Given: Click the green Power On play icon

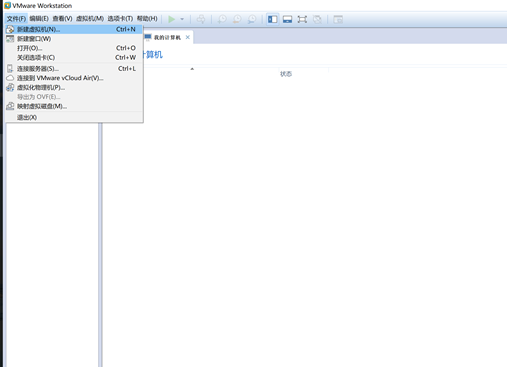Looking at the screenshot, I should click(171, 19).
